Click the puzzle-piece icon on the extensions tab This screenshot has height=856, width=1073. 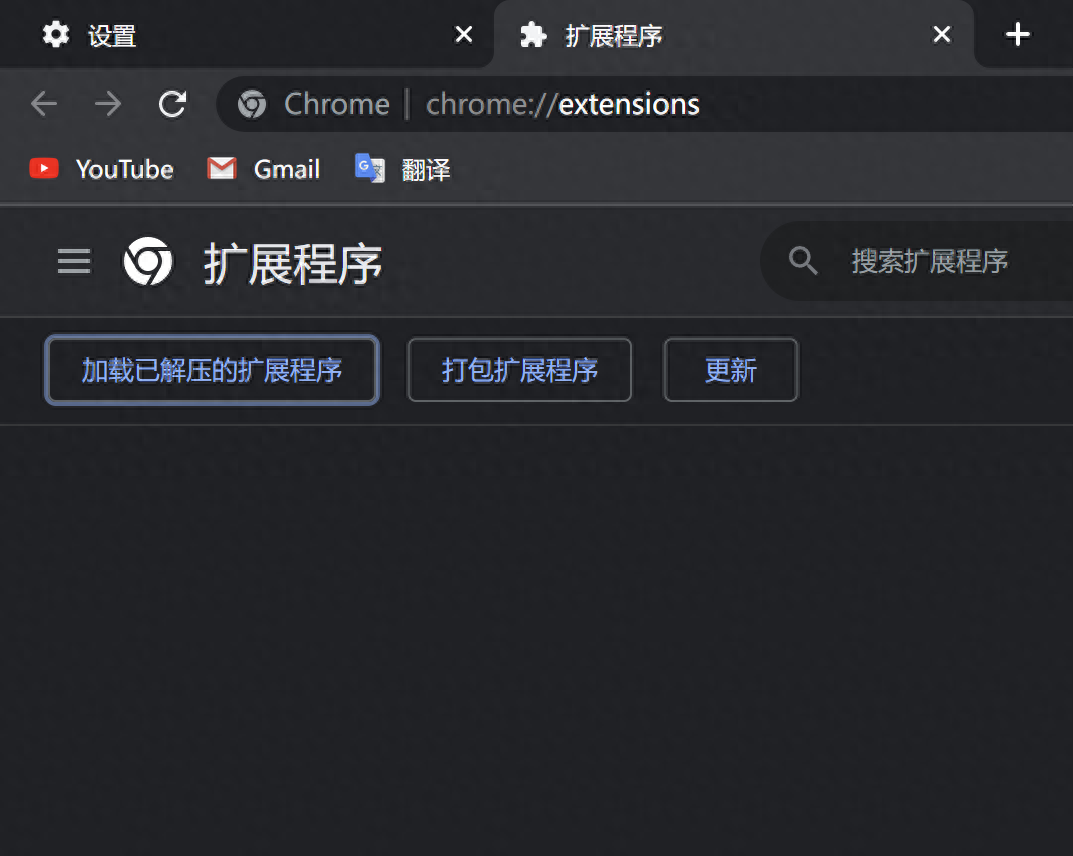(531, 34)
